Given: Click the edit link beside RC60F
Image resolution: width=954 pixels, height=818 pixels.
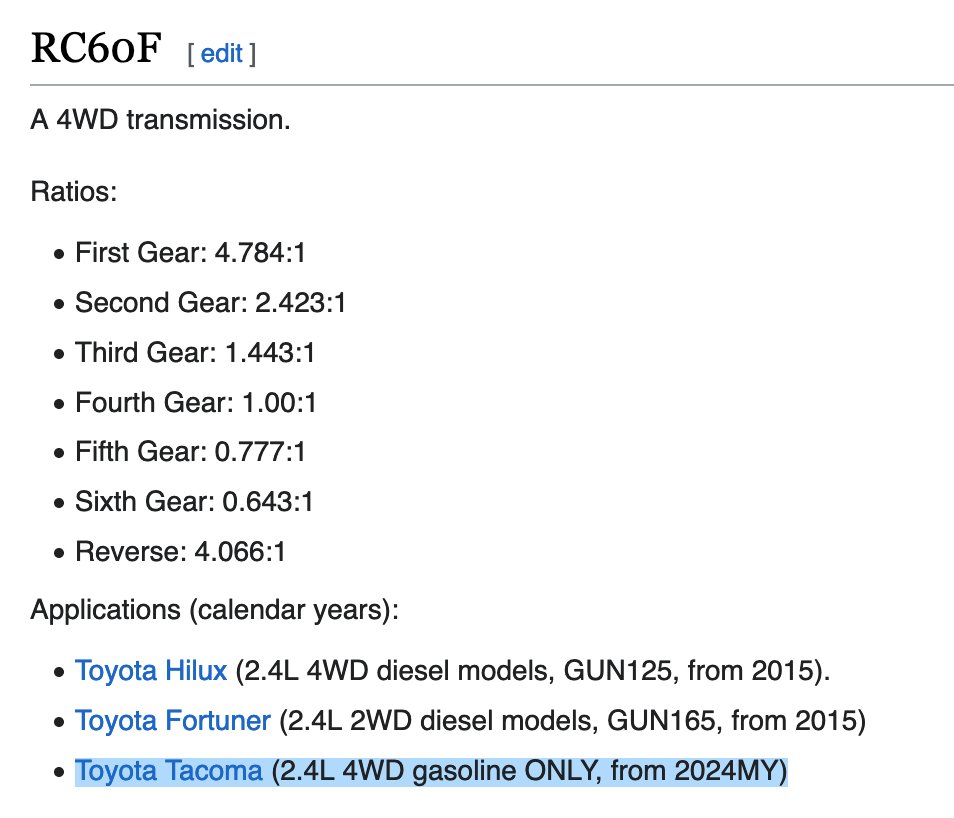Looking at the screenshot, I should coord(222,53).
